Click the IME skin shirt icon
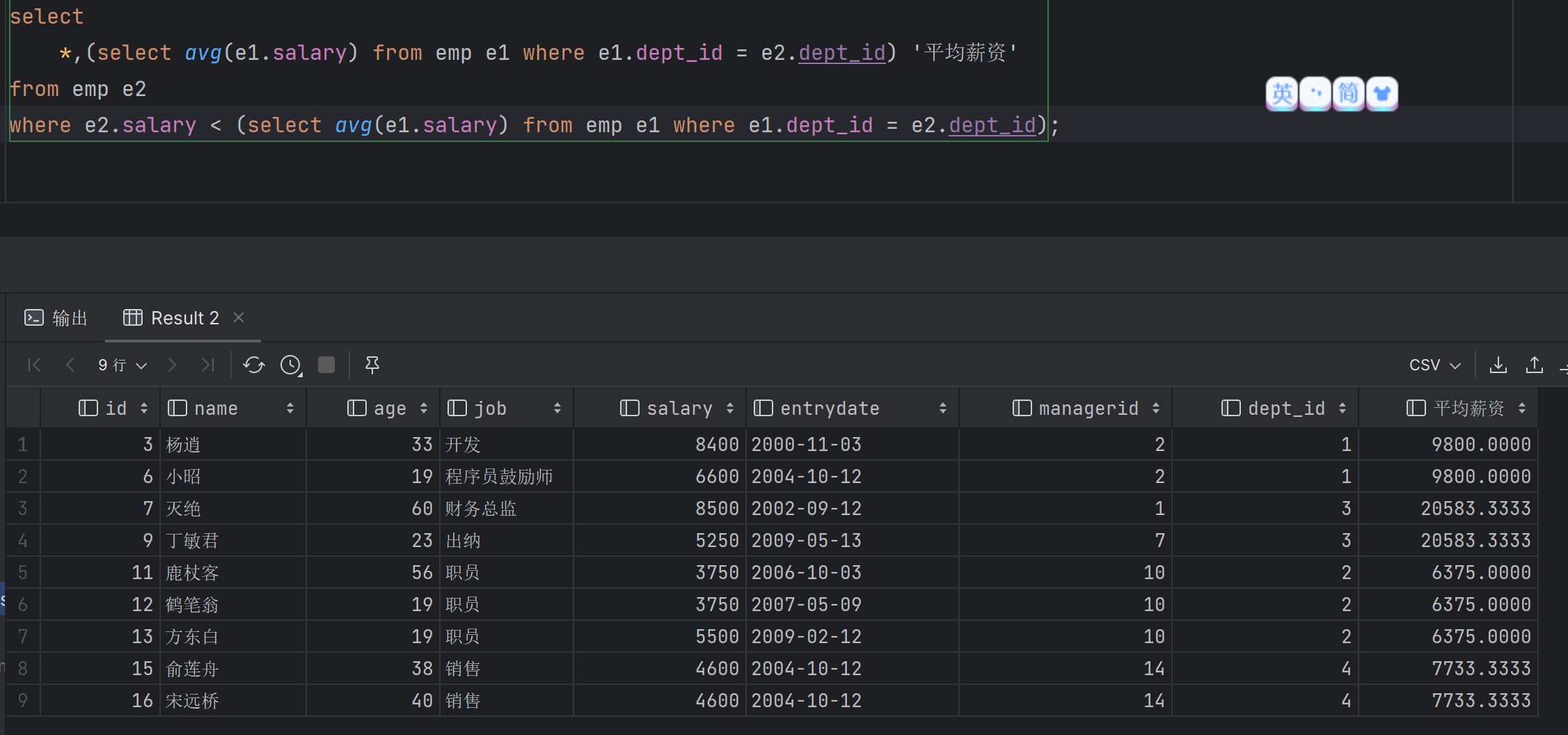 (1382, 93)
